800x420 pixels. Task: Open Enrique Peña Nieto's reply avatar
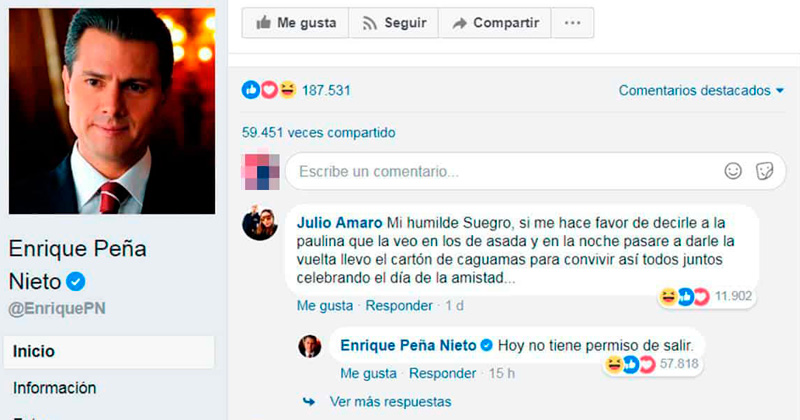[x=310, y=347]
